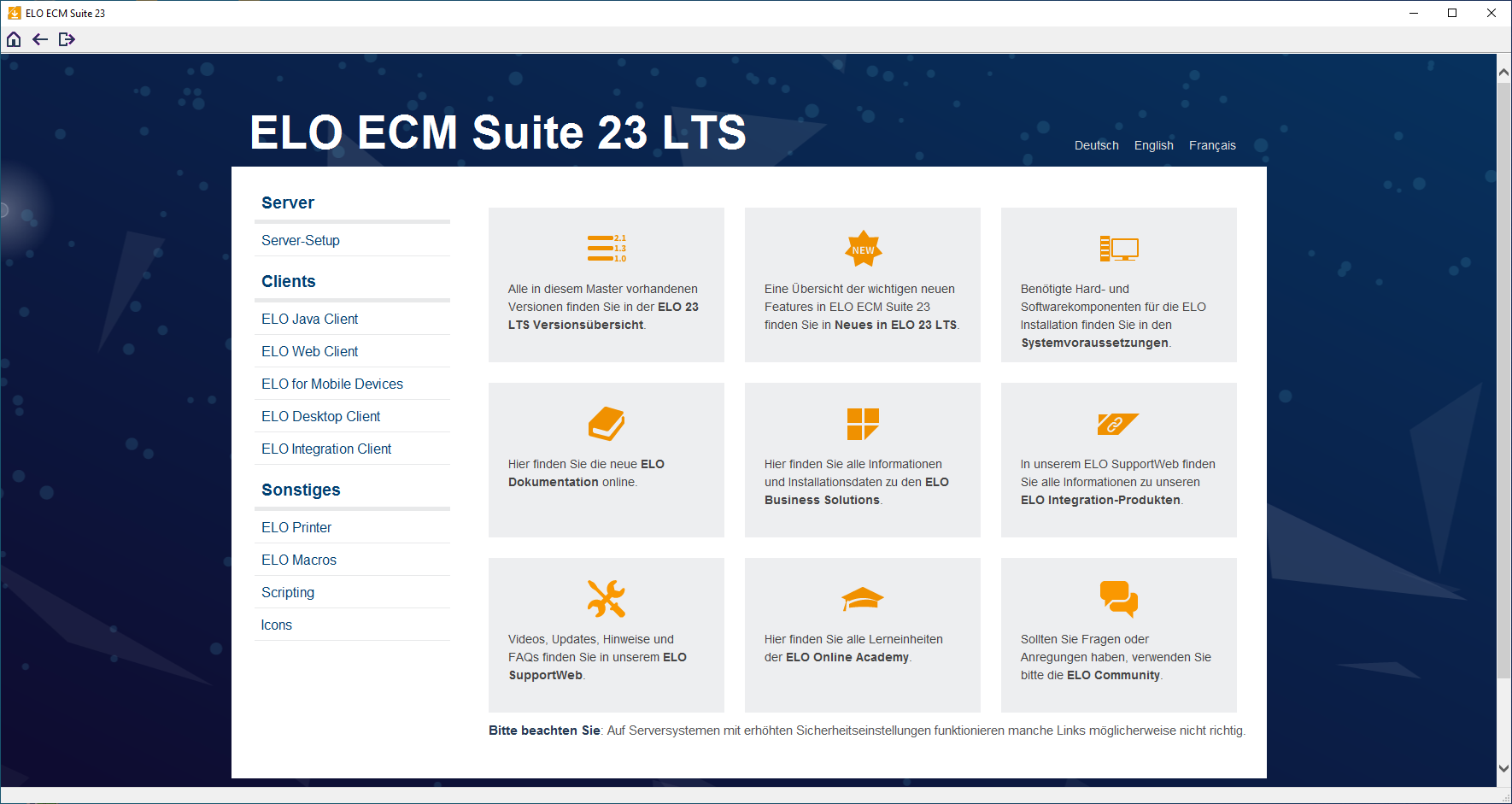Click the computer system requirements icon
The image size is (1512, 804).
tap(1119, 249)
